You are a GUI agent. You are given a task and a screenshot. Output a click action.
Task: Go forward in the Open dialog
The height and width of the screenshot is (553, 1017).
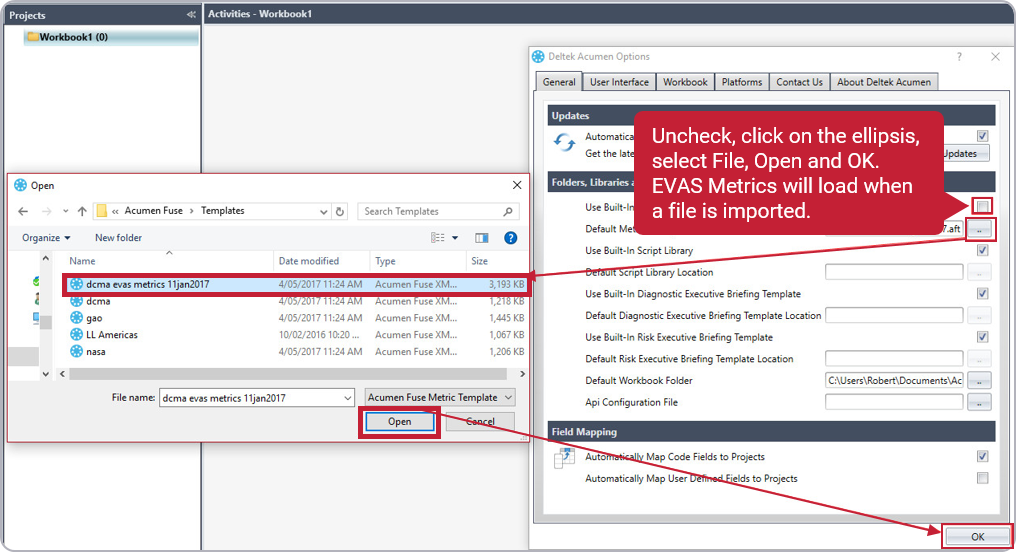tap(46, 211)
